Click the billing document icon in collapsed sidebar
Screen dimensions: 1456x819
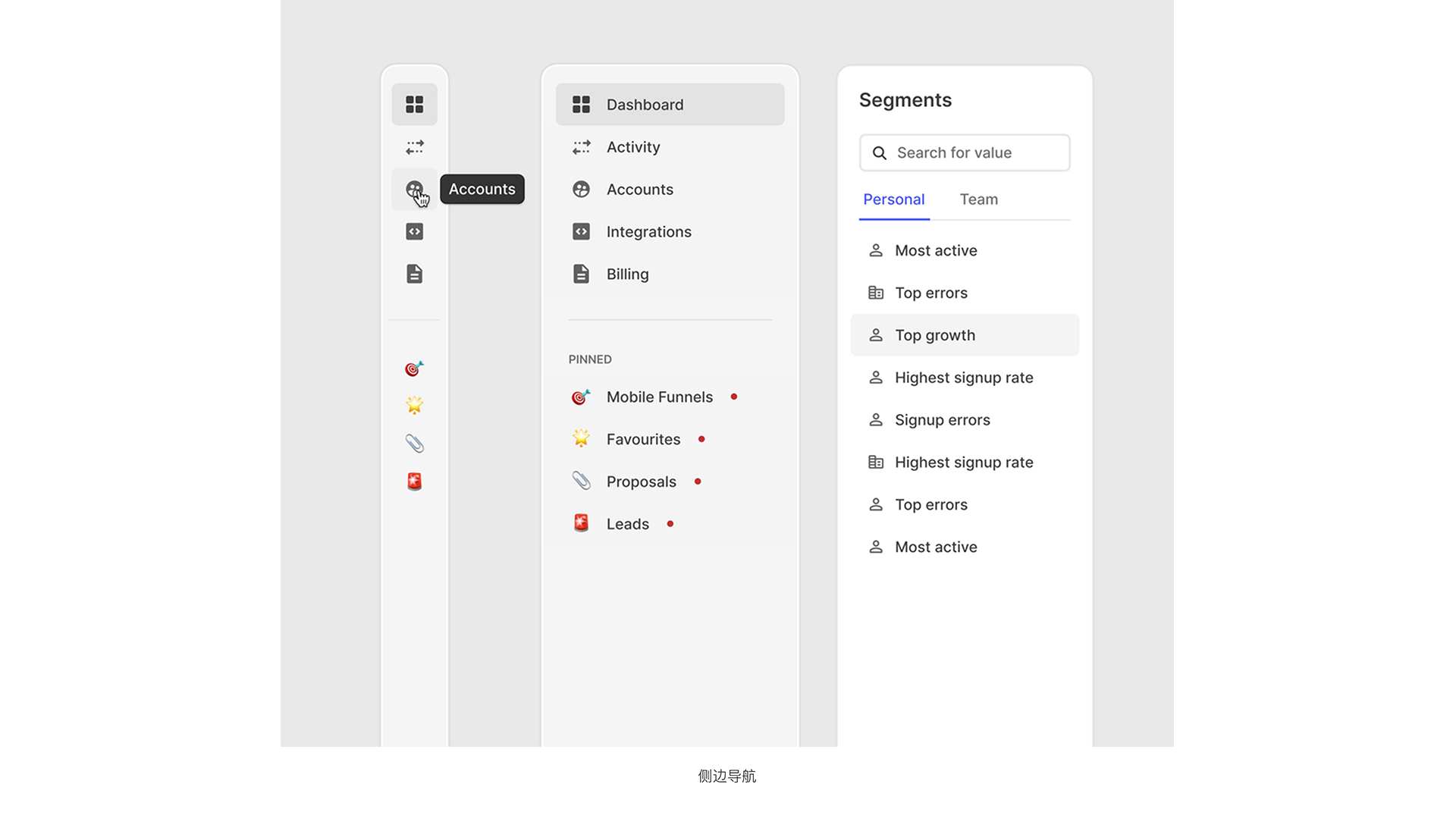coord(414,274)
